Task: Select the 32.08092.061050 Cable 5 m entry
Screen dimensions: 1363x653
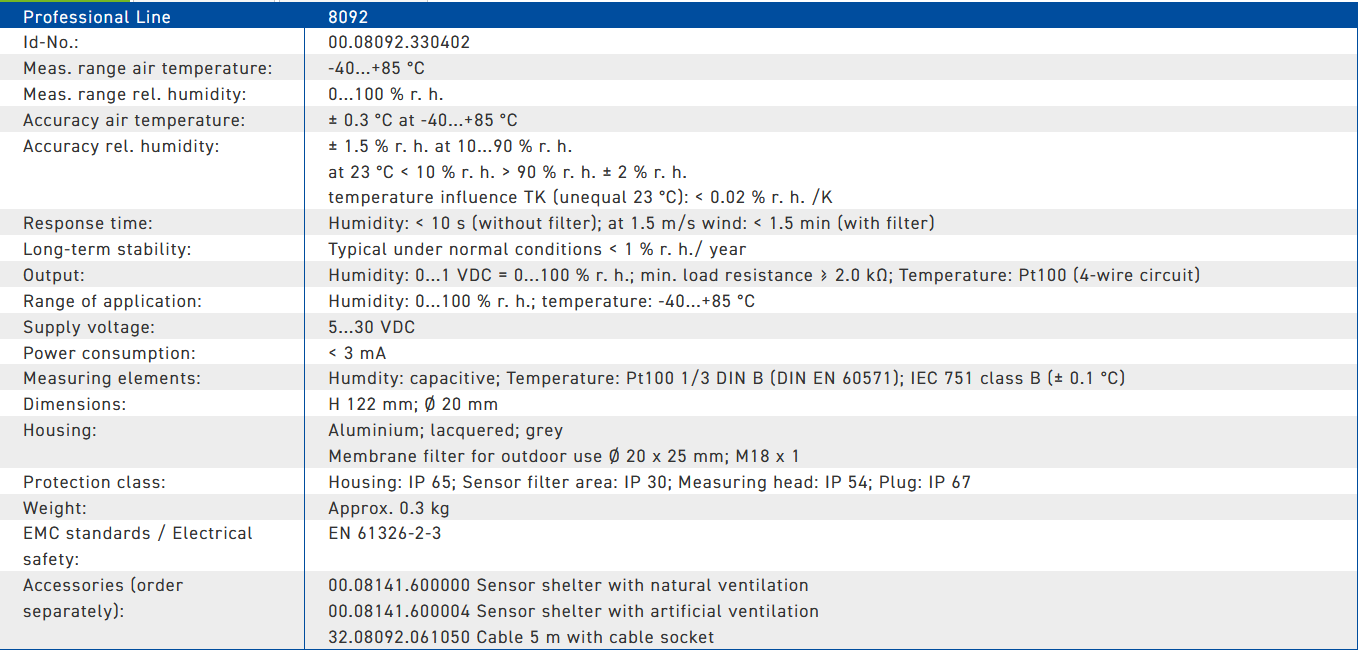Action: point(521,638)
